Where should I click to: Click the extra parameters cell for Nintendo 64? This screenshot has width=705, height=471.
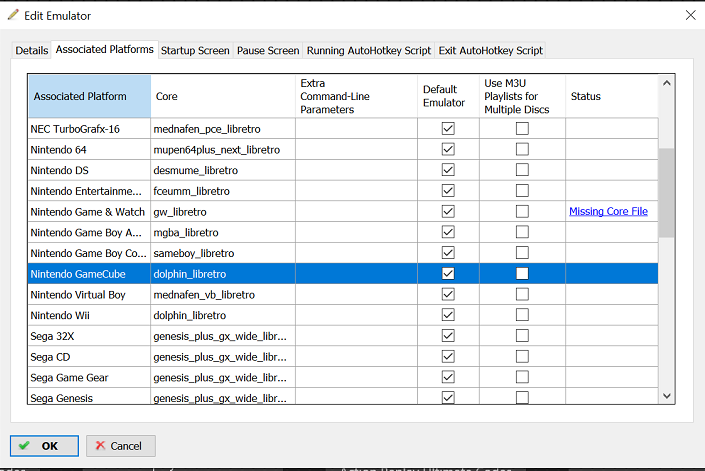pyautogui.click(x=357, y=150)
